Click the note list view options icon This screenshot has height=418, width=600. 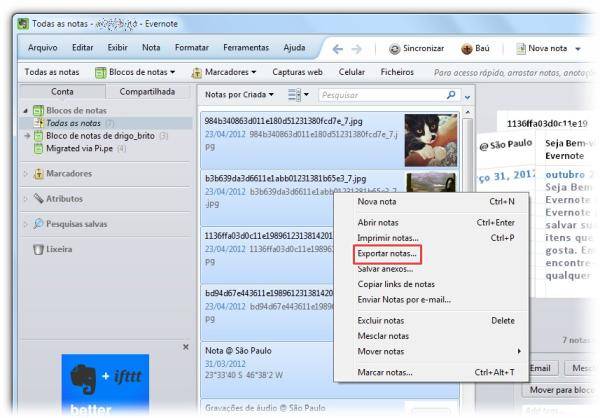click(x=294, y=95)
